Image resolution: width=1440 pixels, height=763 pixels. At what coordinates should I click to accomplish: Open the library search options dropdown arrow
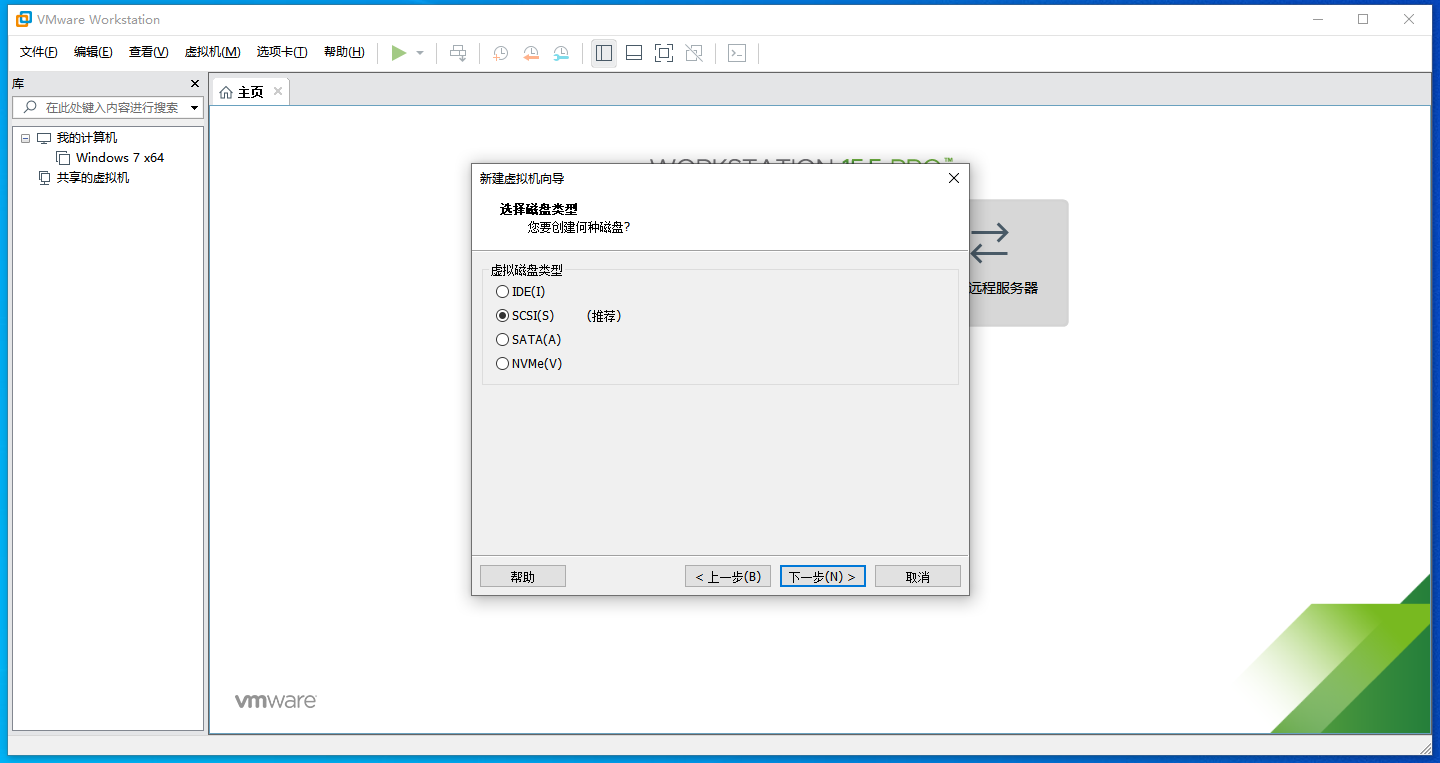pyautogui.click(x=195, y=107)
